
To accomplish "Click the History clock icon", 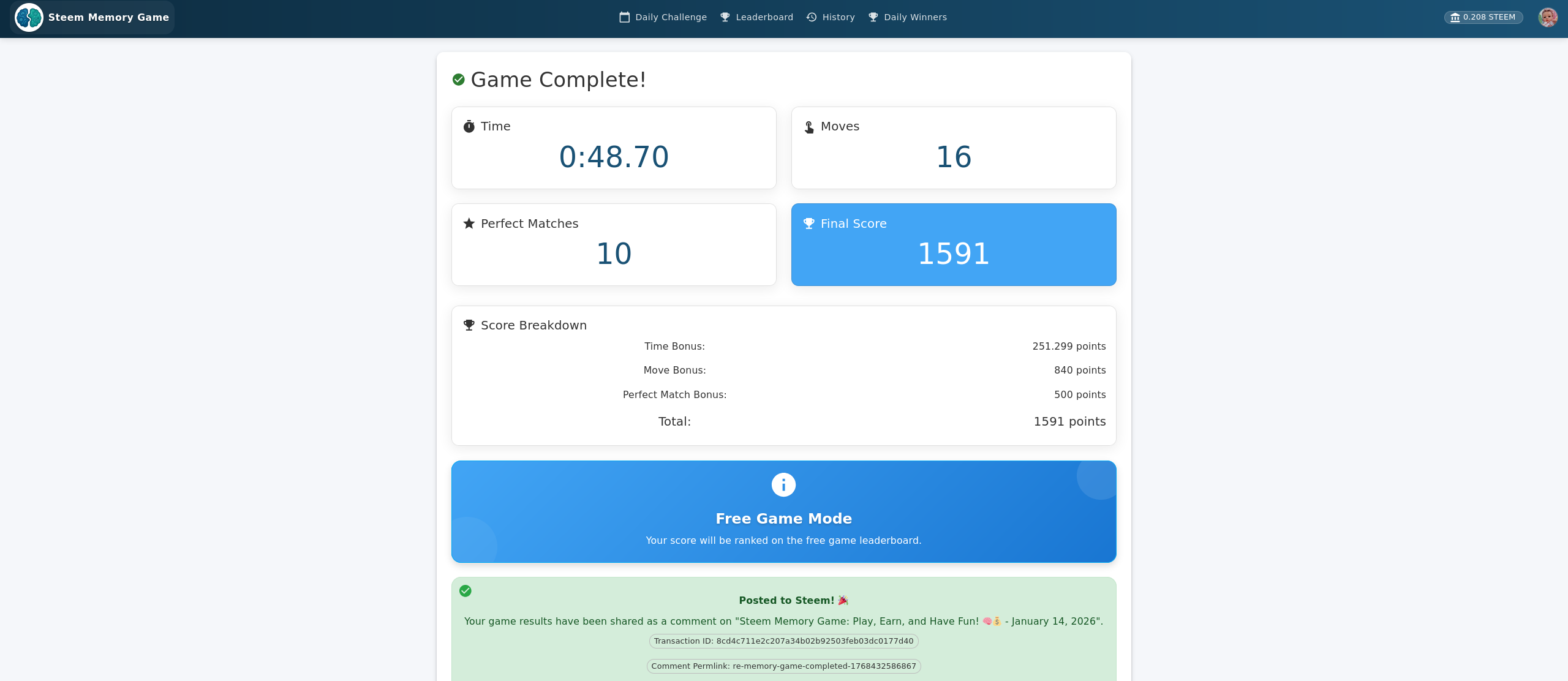I will click(x=812, y=17).
